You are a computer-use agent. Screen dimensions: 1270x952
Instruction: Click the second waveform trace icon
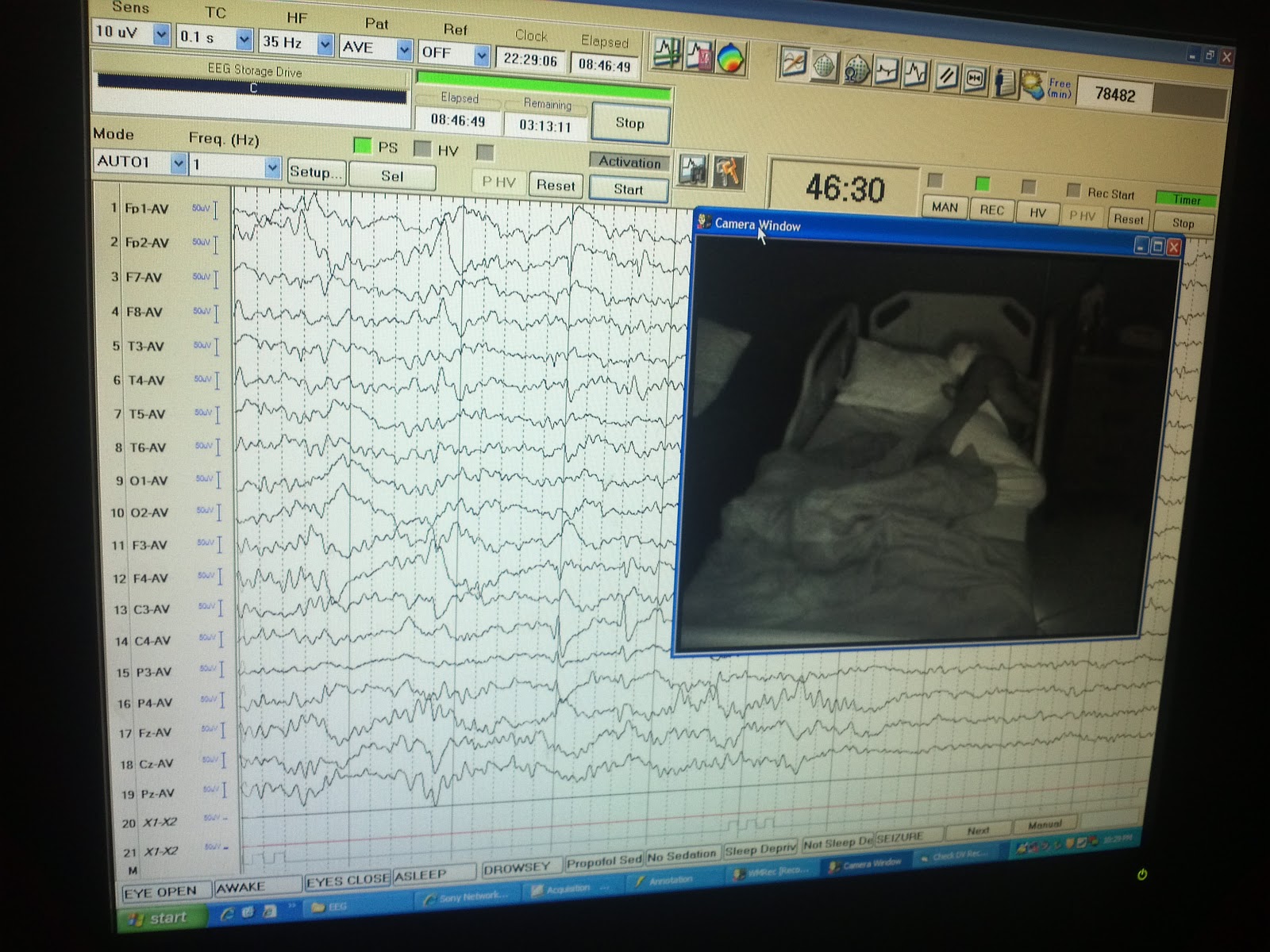(x=916, y=75)
